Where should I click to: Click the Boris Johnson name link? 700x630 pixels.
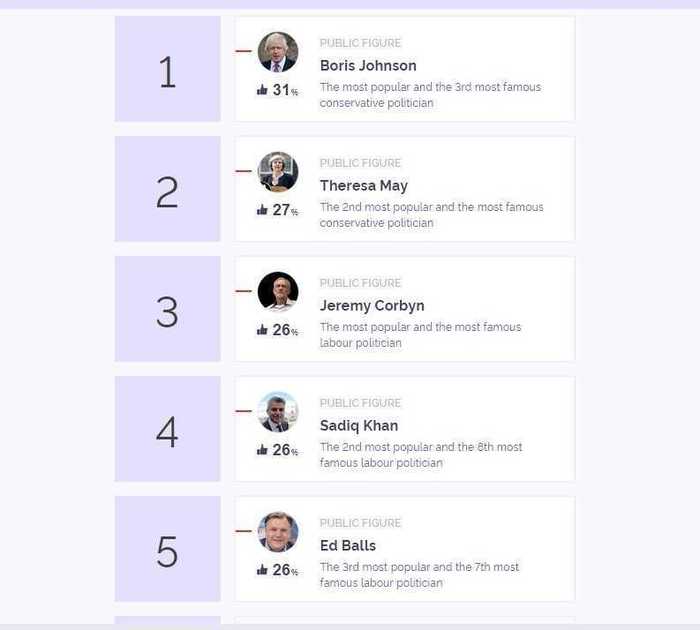(368, 66)
